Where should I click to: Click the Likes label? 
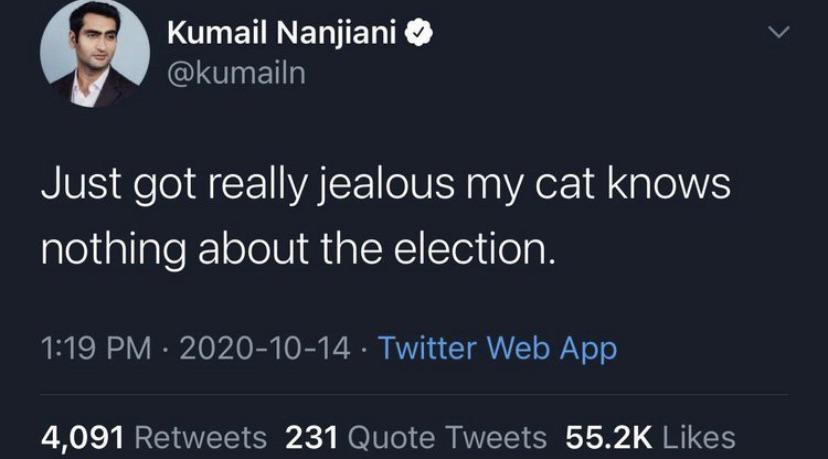[x=699, y=437]
